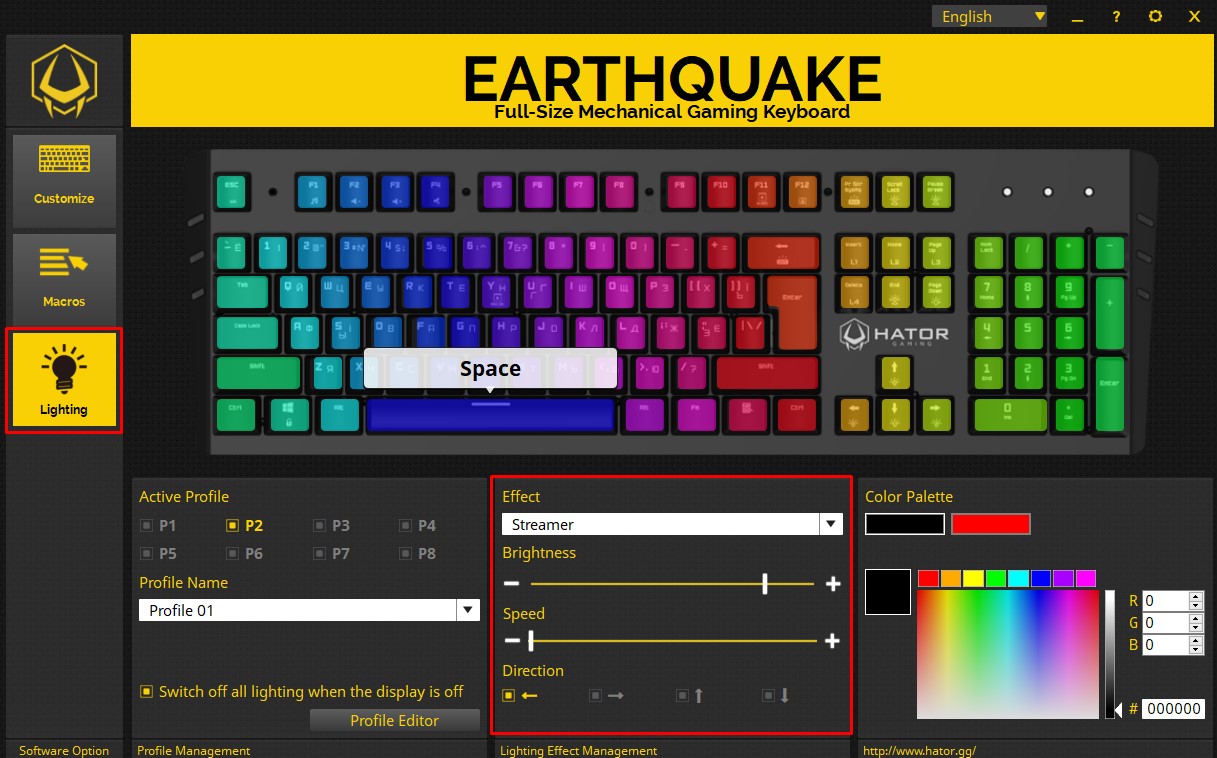This screenshot has height=758, width=1217.
Task: Click the Speed slider track
Action: coord(672,641)
